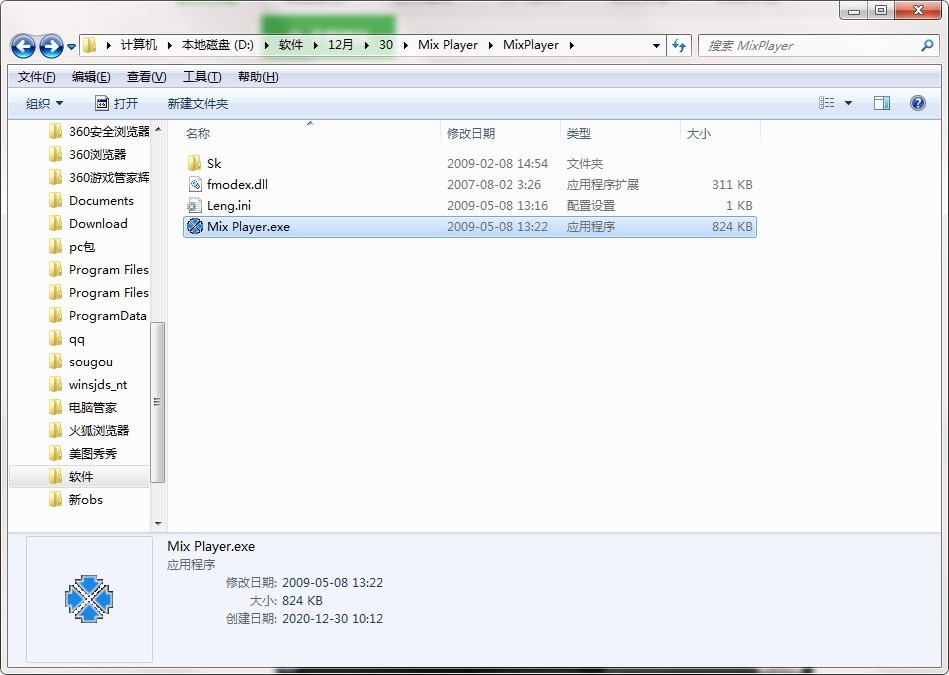Select the Mix Player.exe file icon
This screenshot has width=949, height=675.
point(194,226)
